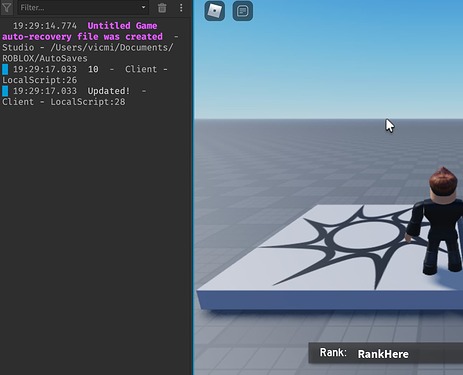The width and height of the screenshot is (463, 375).
Task: Click the '10' output value
Action: 93,69
